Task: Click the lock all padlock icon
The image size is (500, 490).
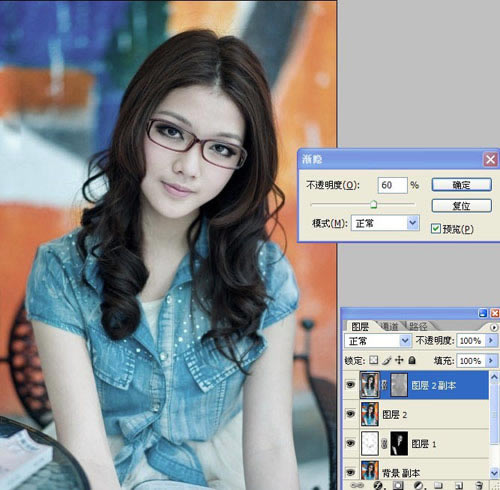Action: point(412,360)
